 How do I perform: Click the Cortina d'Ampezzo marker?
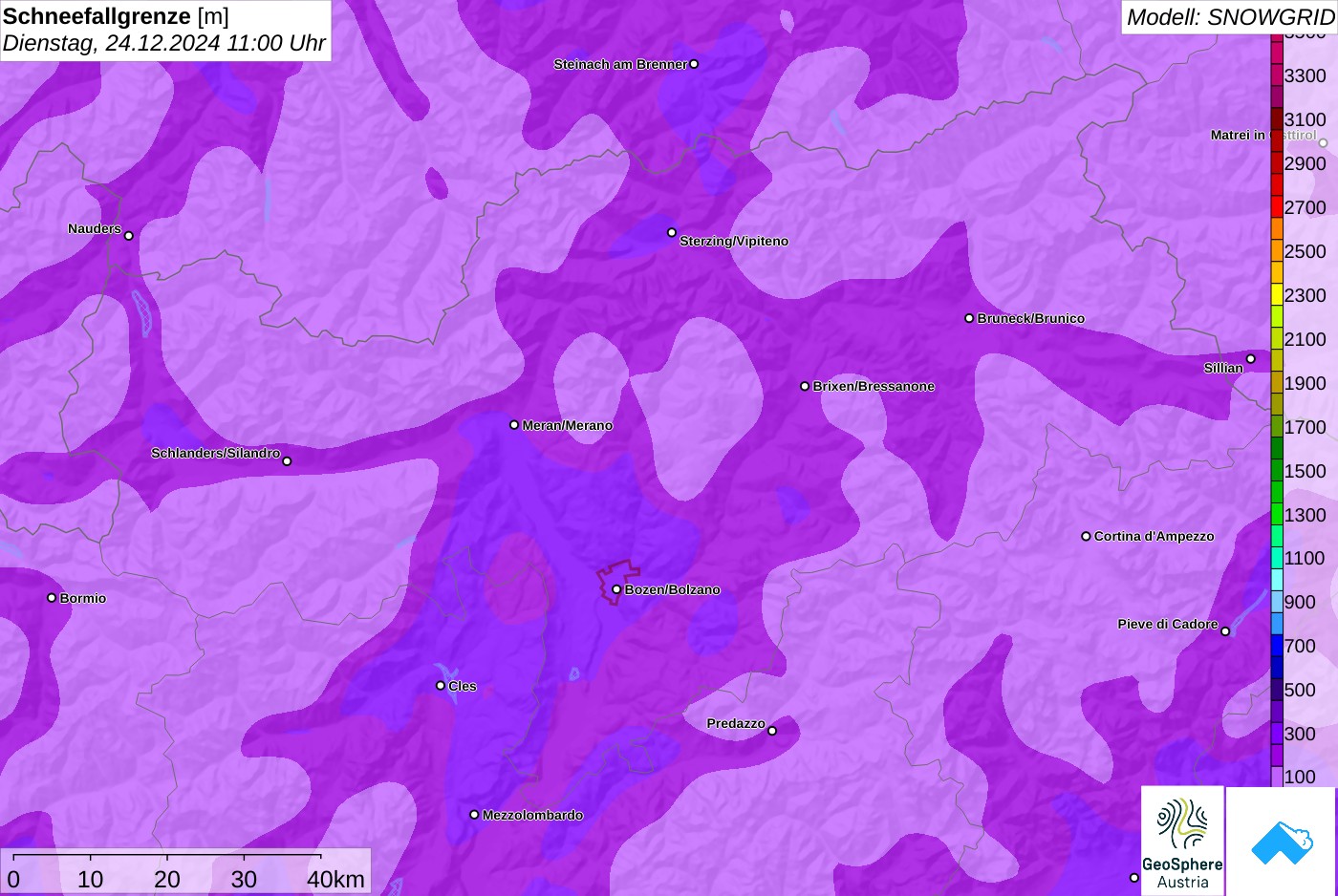coord(1086,536)
